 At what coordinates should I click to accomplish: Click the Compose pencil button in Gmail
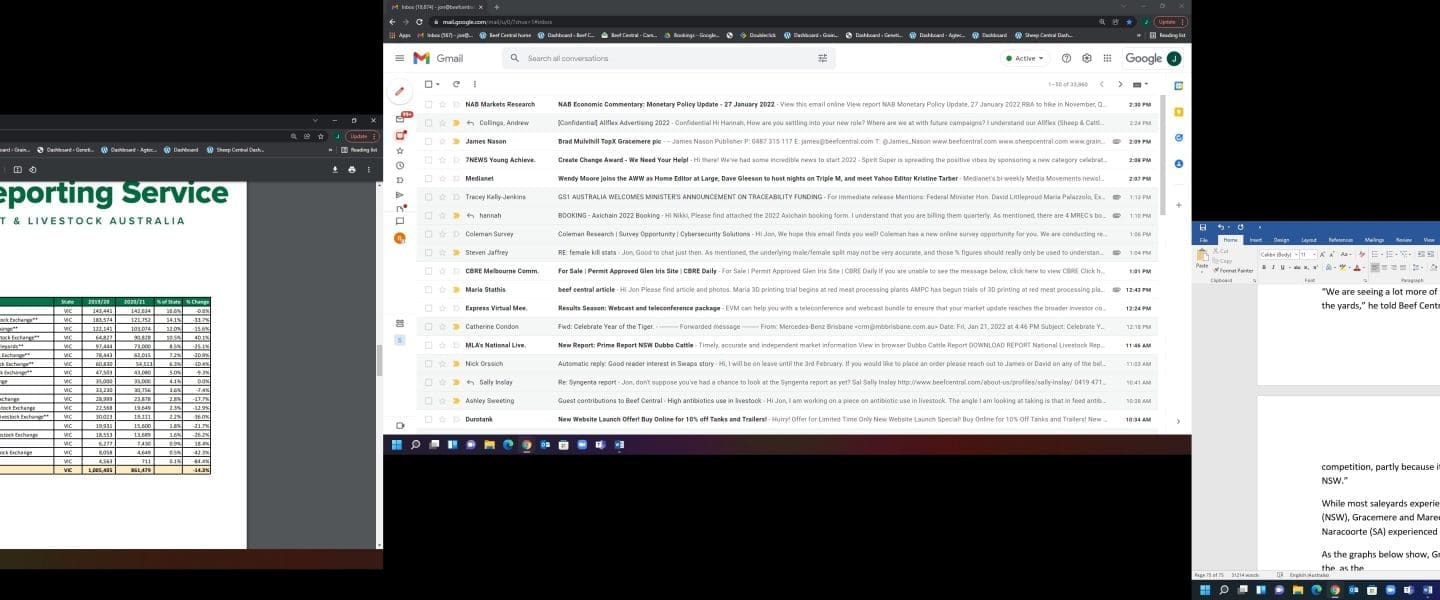click(x=400, y=91)
